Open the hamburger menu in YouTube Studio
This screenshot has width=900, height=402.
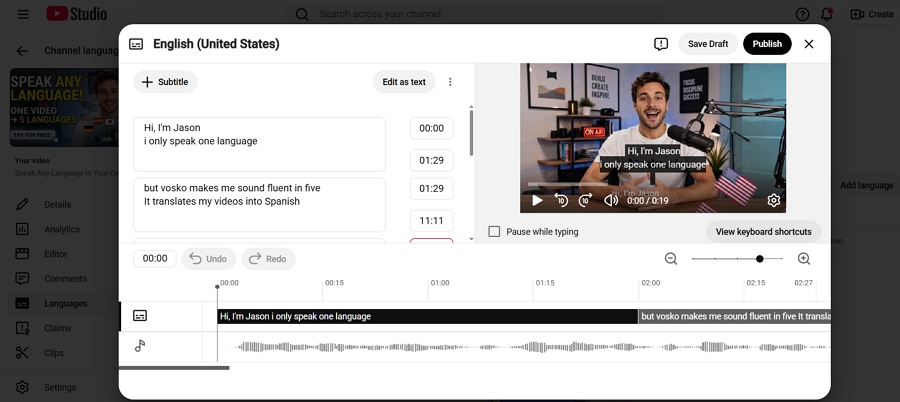(x=23, y=14)
